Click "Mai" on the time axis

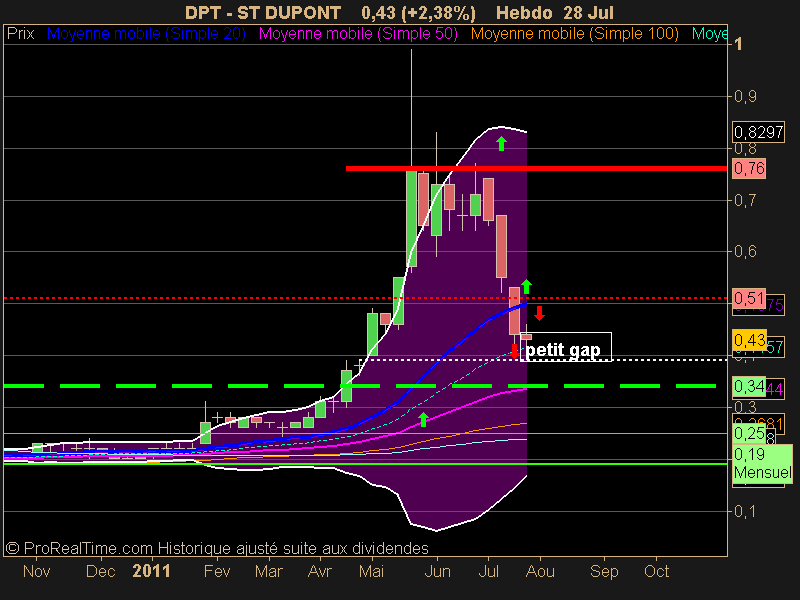371,571
